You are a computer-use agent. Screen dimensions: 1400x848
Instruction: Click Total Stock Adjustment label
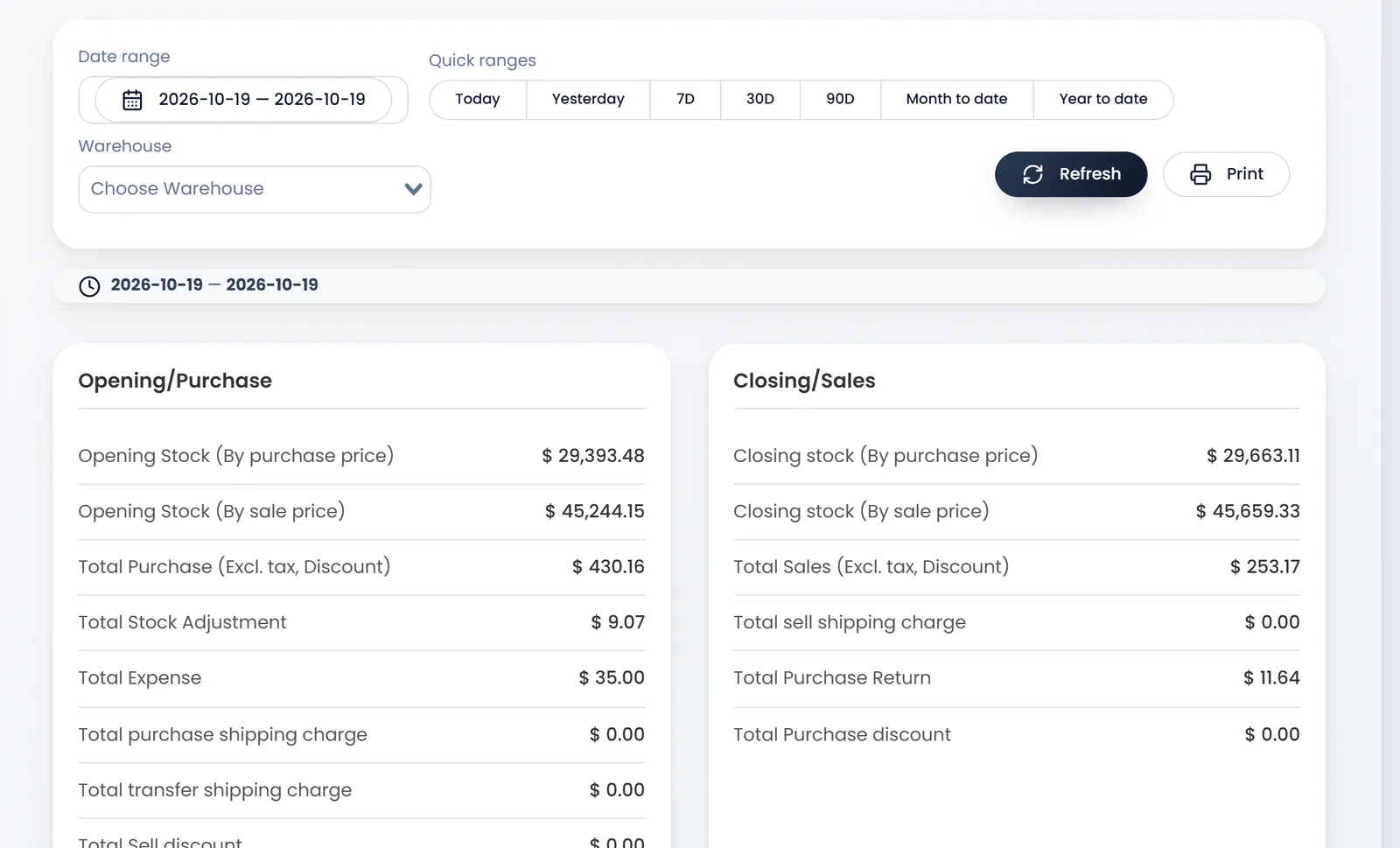pyautogui.click(x=182, y=622)
